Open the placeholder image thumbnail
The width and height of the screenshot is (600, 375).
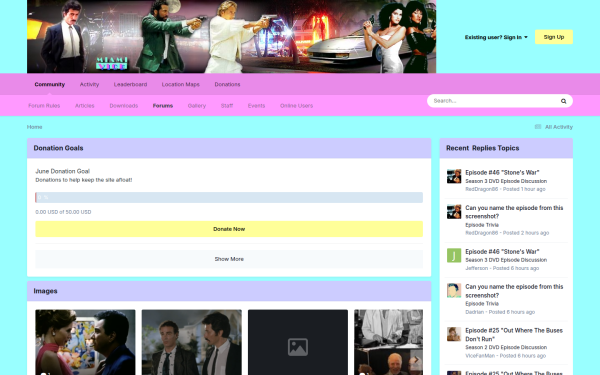pos(298,342)
